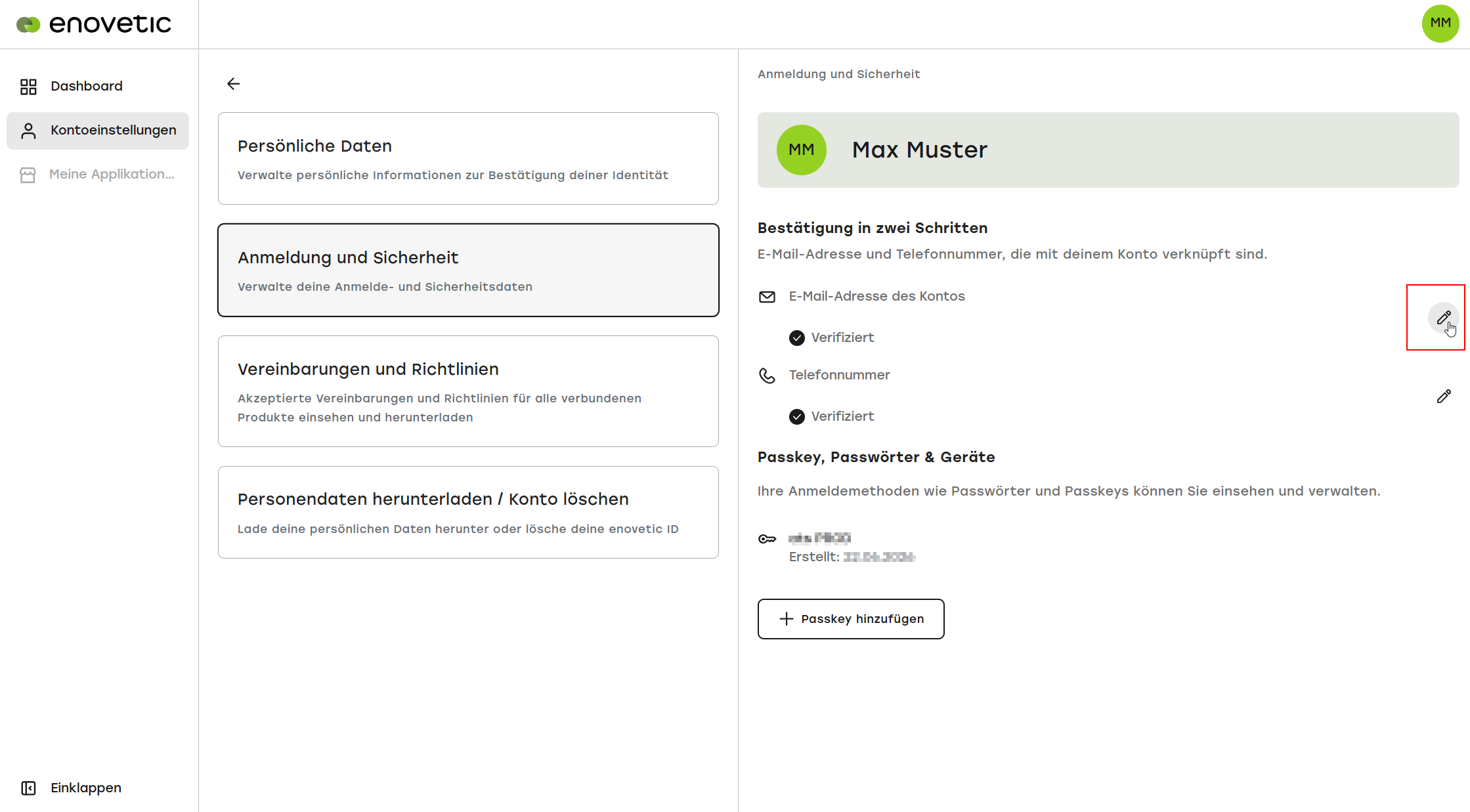
Task: Click the enovetic logo
Action: [93, 24]
